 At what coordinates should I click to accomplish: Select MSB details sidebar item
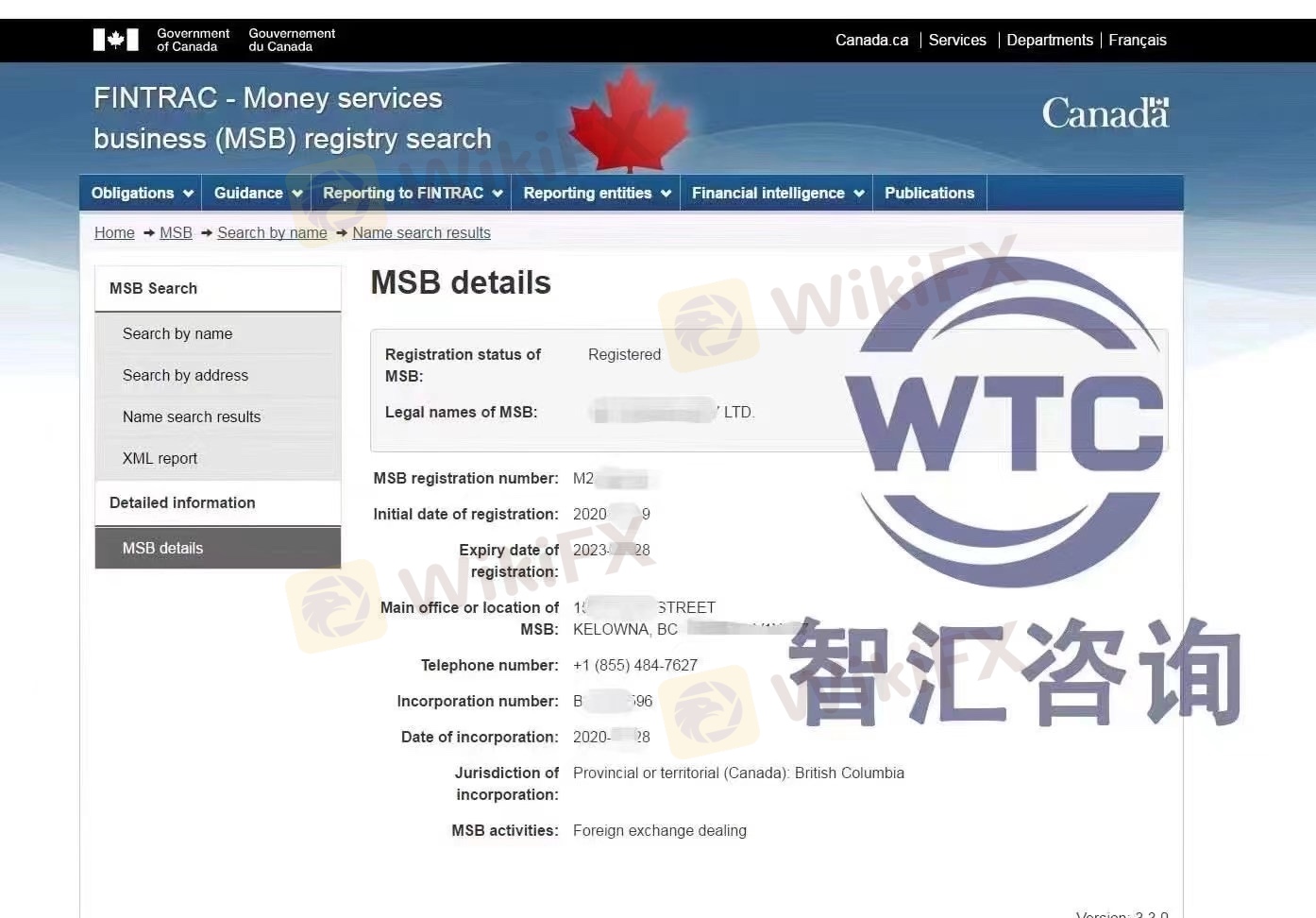pos(162,548)
